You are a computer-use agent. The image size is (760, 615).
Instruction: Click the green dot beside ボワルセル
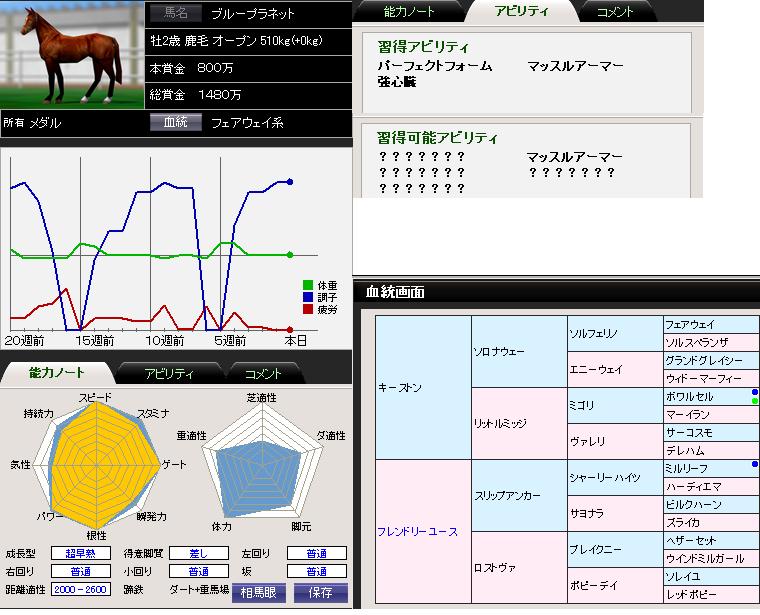coord(755,401)
